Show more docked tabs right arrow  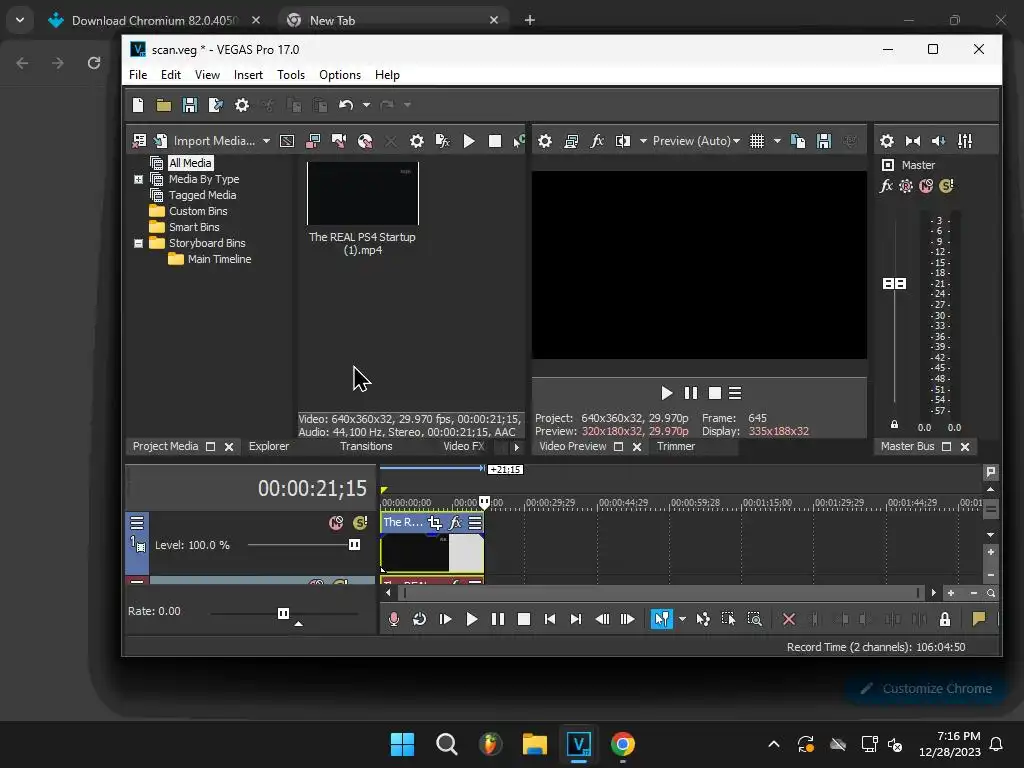(517, 447)
